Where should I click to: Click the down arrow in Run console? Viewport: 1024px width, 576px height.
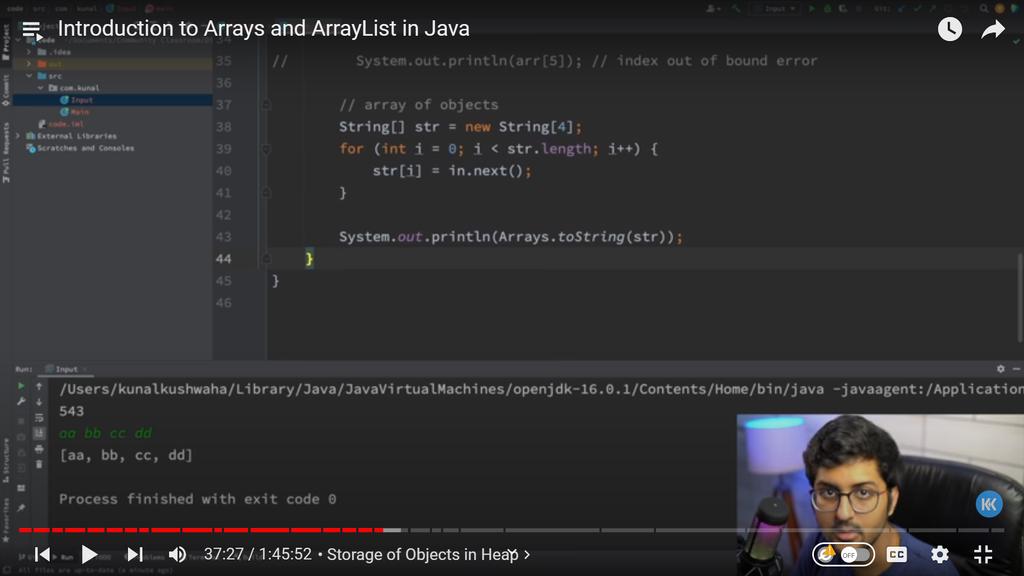pyautogui.click(x=39, y=402)
